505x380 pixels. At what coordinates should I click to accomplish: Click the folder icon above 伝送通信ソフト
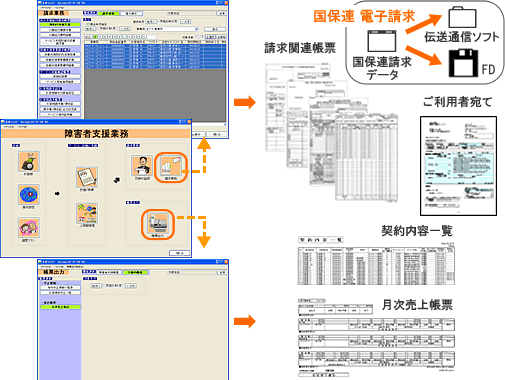462,17
